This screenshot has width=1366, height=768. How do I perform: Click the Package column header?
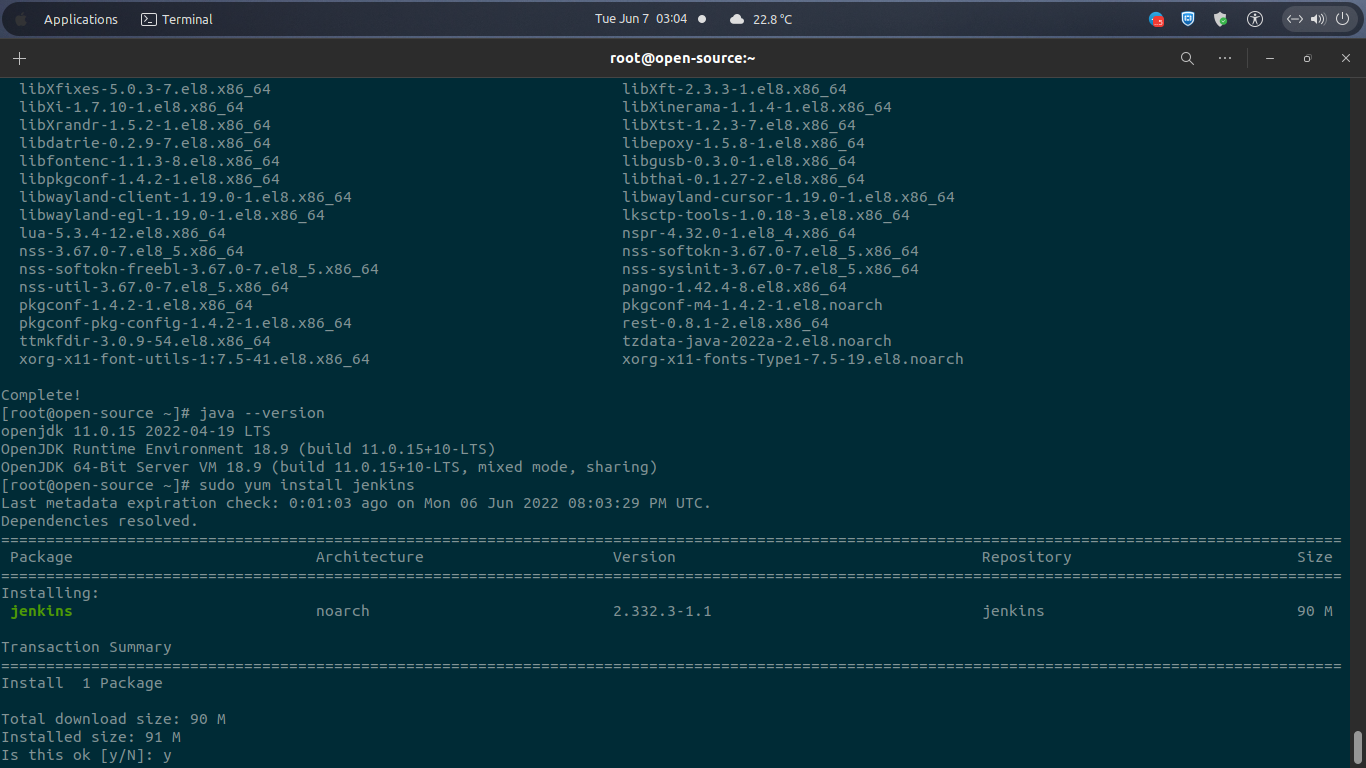coord(41,557)
